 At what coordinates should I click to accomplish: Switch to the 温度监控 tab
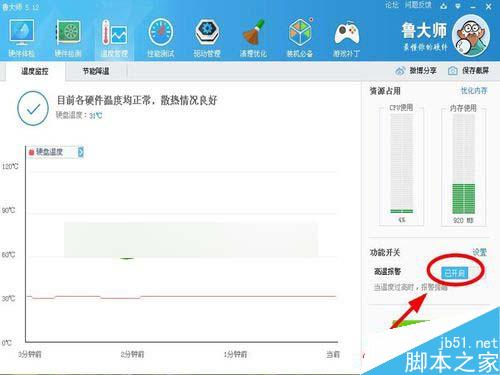coord(35,71)
